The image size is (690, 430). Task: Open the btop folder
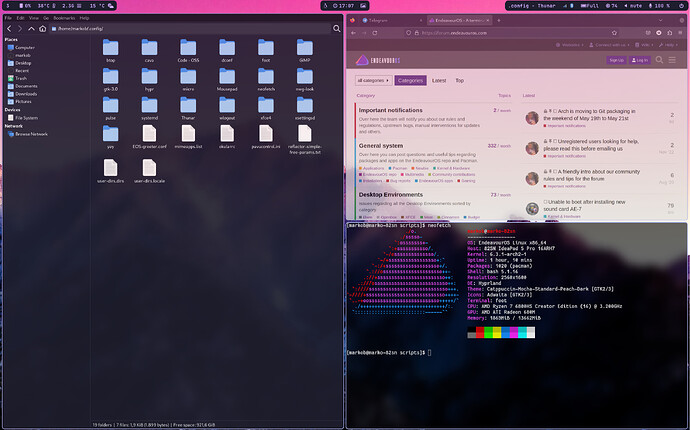[x=110, y=51]
